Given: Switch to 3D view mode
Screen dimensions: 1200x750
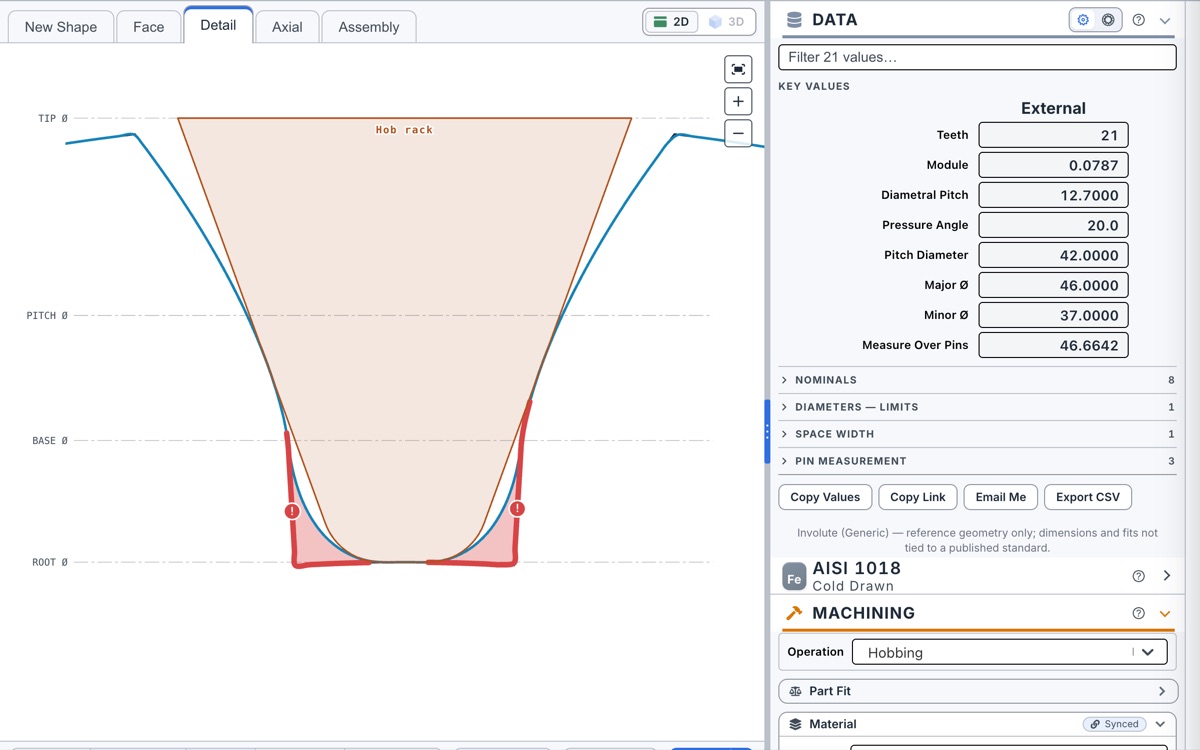Looking at the screenshot, I should click(725, 22).
